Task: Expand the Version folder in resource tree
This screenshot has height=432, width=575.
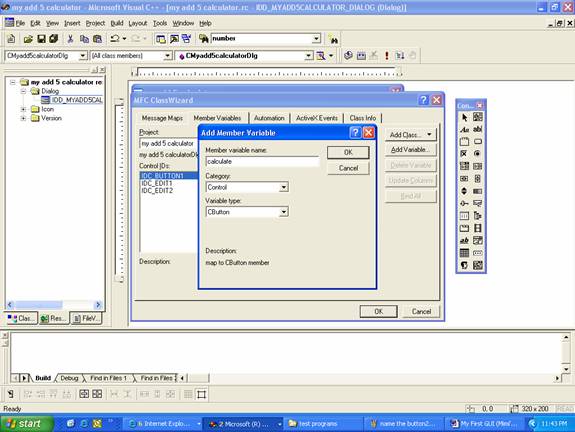Action: (x=23, y=118)
